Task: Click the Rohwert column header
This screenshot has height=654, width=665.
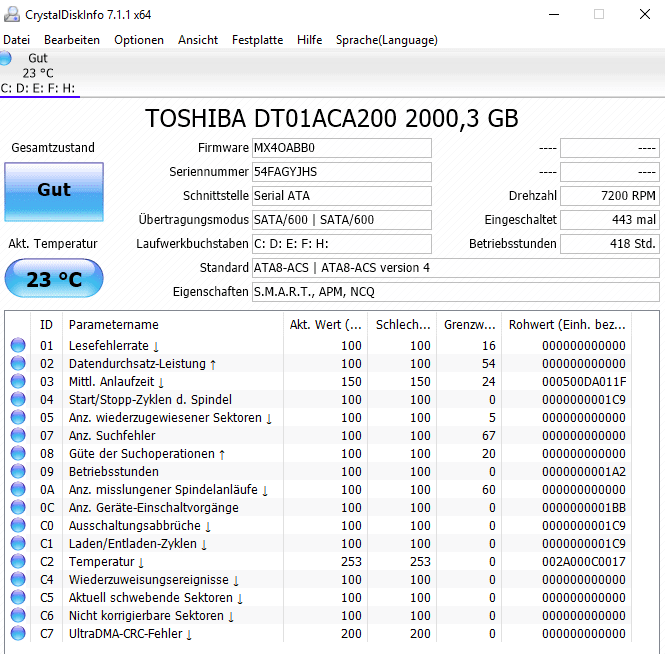Action: [x=567, y=324]
